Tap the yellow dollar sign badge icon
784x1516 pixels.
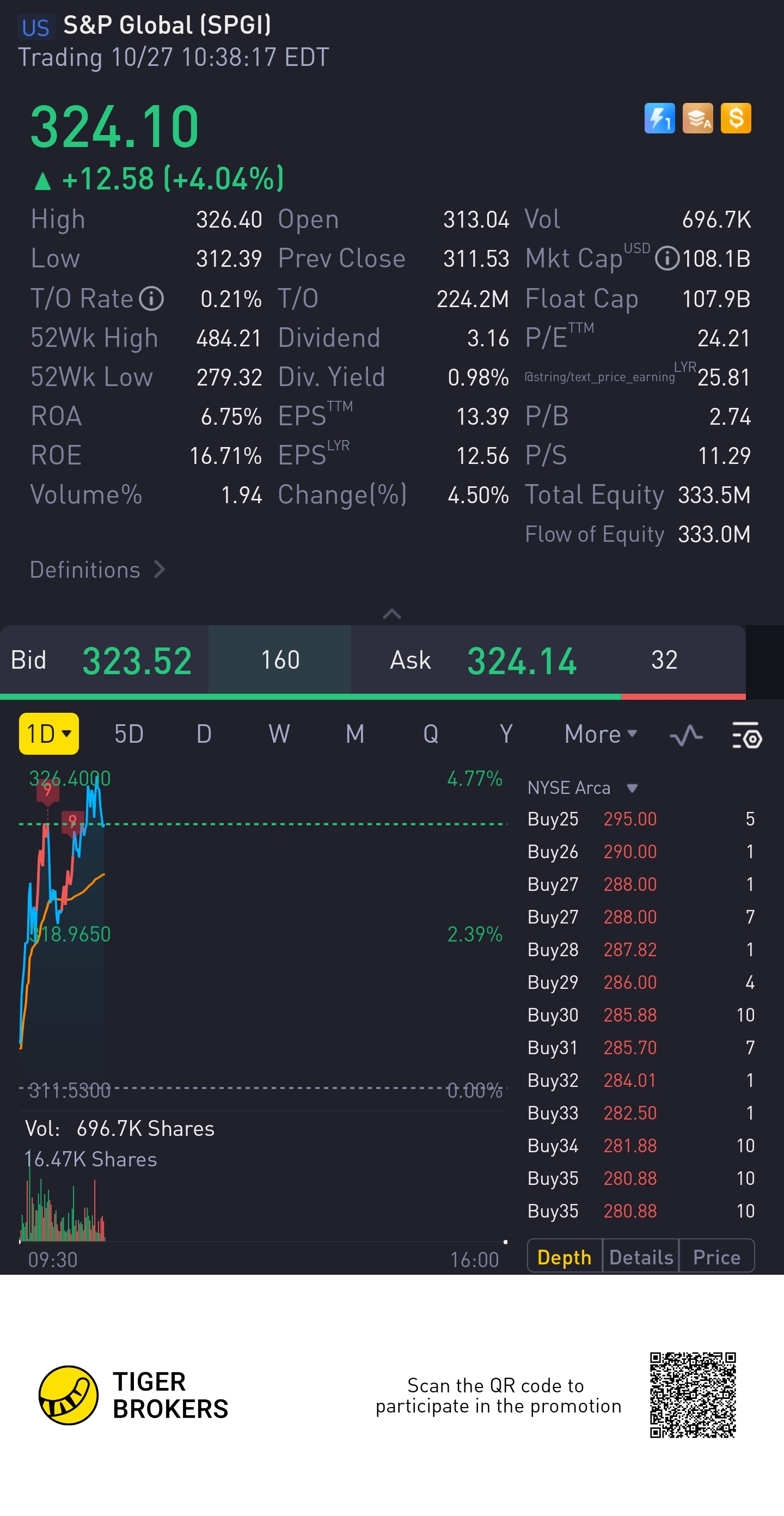[x=736, y=118]
